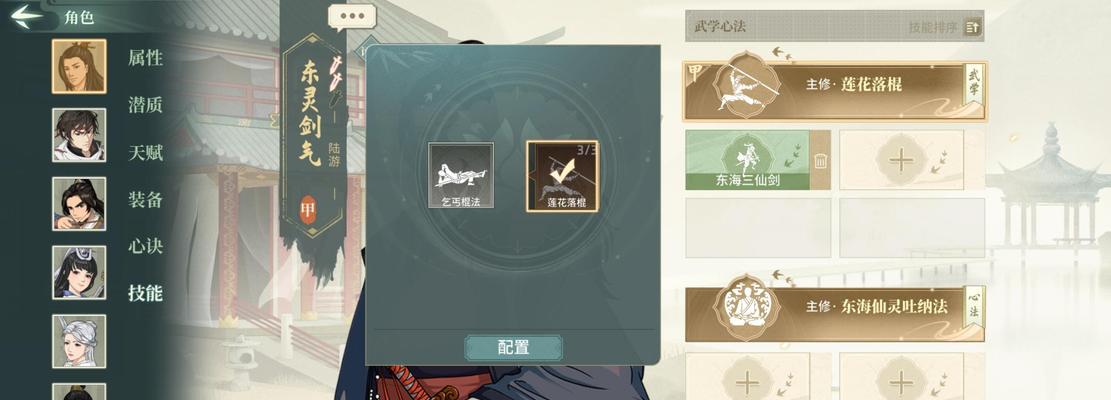Select the white-haired female character portrait
The height and width of the screenshot is (400, 1111).
pos(79,341)
